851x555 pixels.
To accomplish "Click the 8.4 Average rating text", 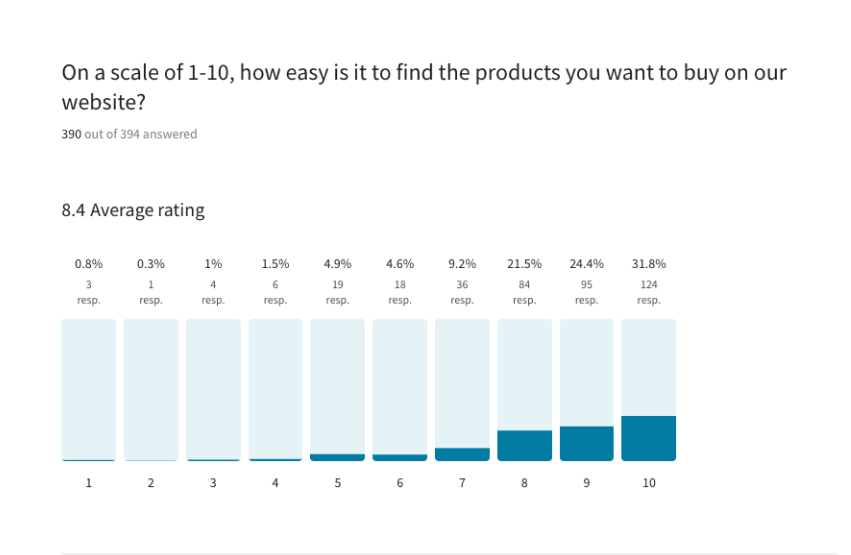I will 133,211.
